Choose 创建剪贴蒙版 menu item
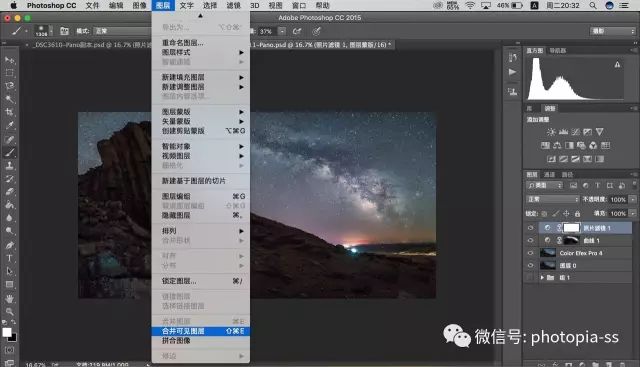This screenshot has width=640, height=367. click(x=200, y=131)
